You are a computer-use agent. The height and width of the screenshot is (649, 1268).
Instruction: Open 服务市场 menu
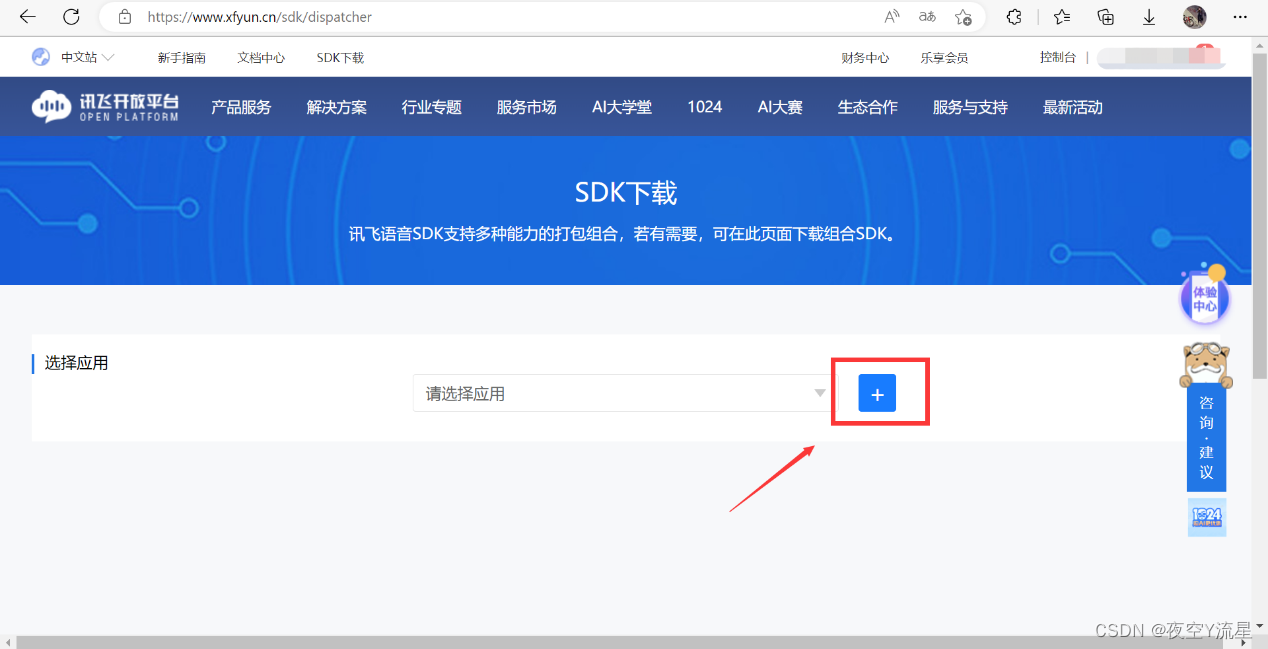527,107
